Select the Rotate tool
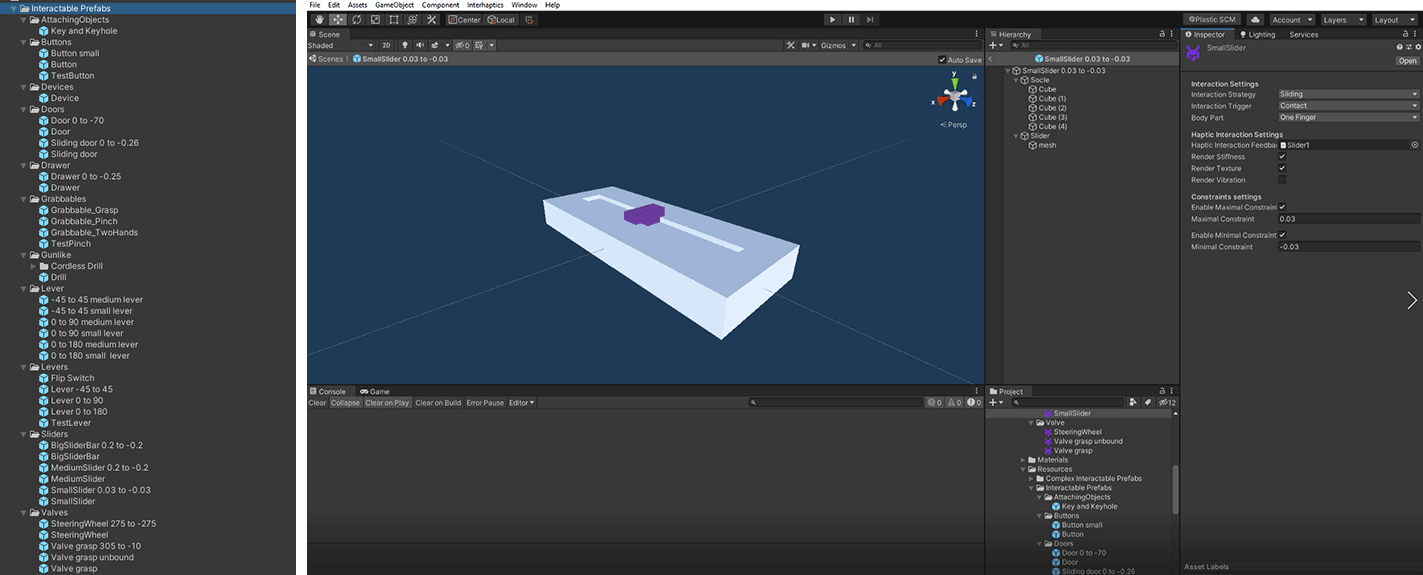Viewport: 1423px width, 575px height. (357, 20)
